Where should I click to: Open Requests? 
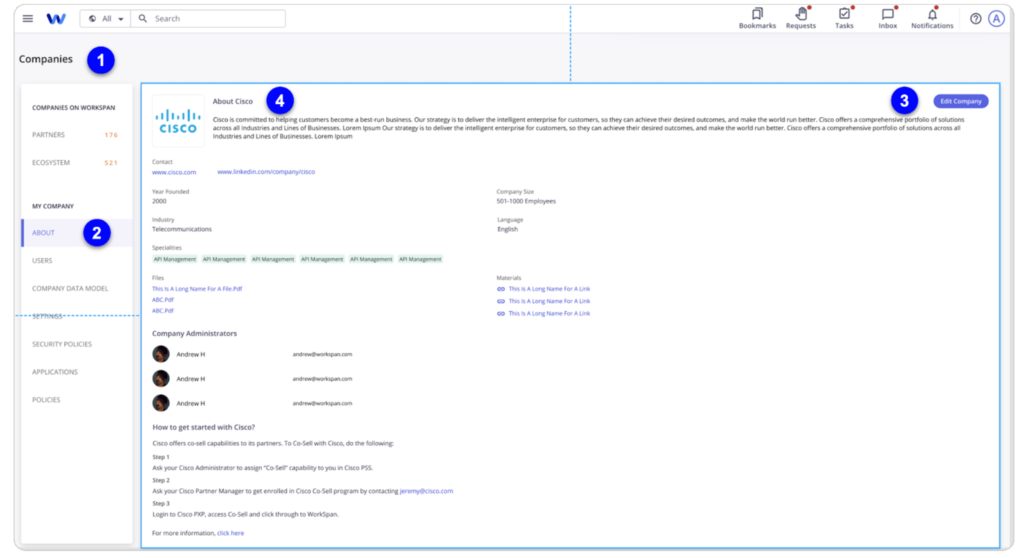click(801, 18)
